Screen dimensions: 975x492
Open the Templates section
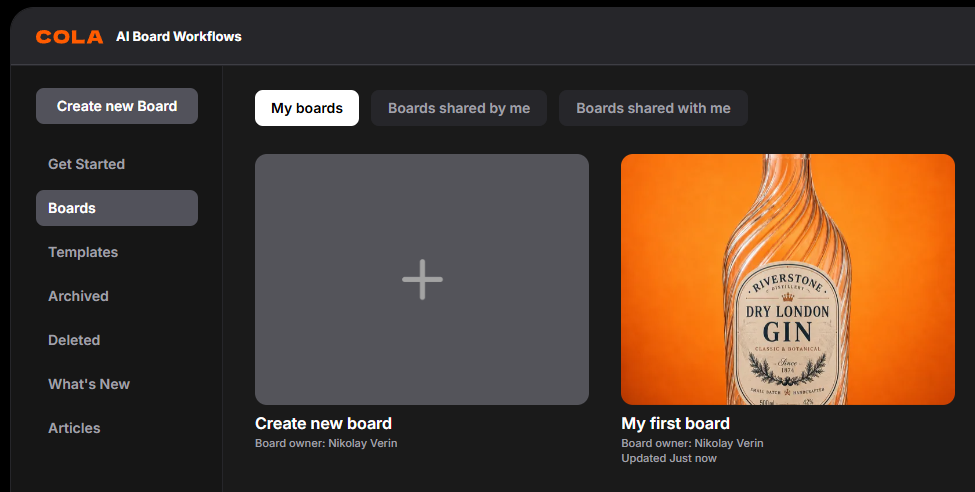[x=83, y=252]
